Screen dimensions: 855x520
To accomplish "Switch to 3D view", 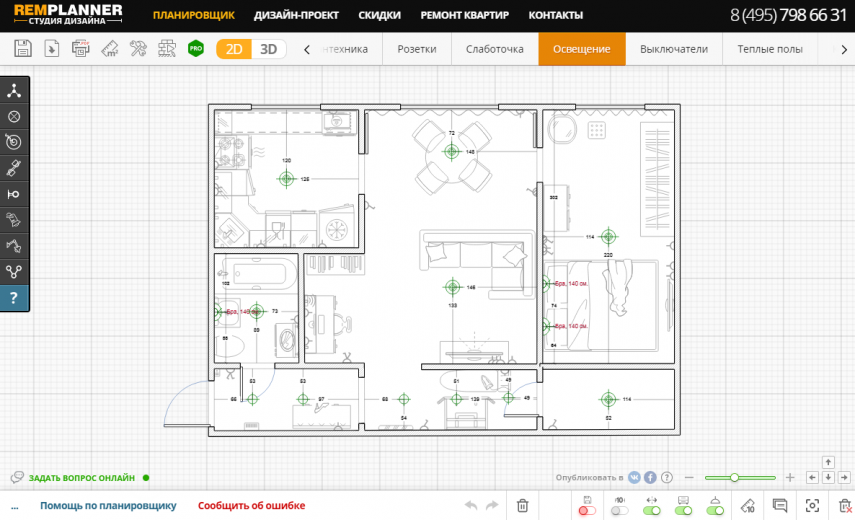I will pos(269,49).
